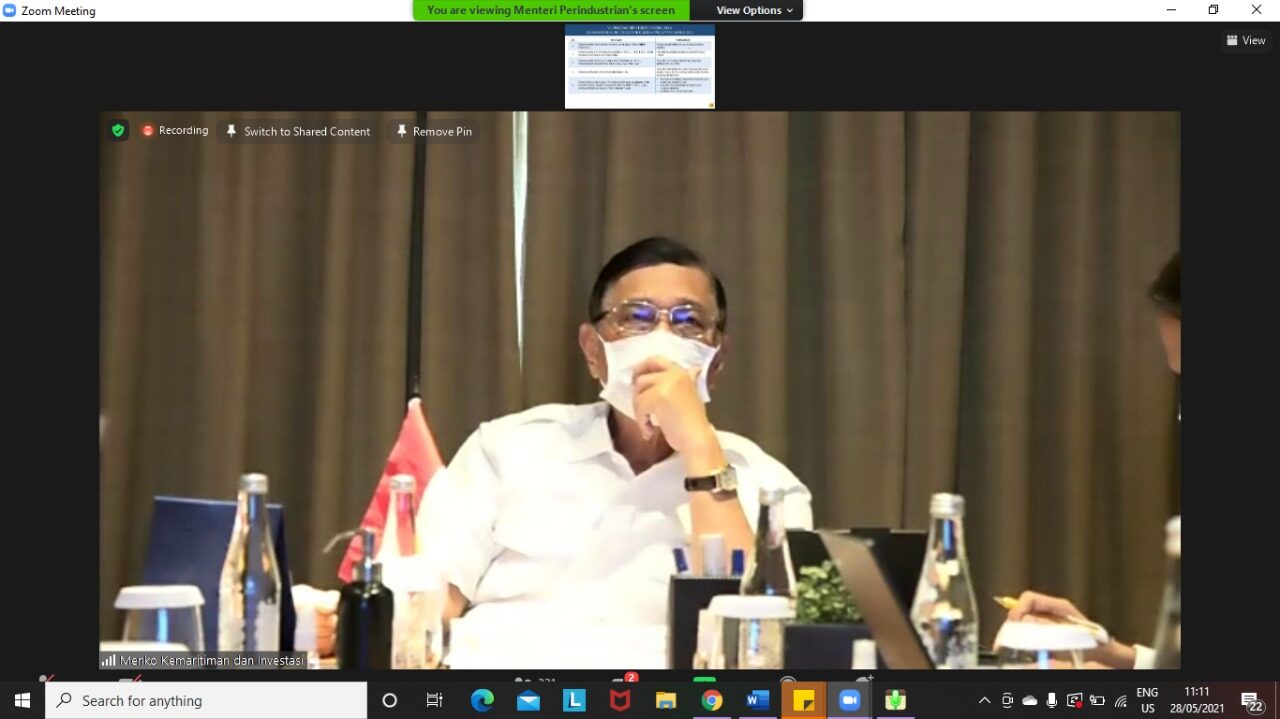Switch to Shared Content
Screen dimensions: 1280x719
point(298,132)
